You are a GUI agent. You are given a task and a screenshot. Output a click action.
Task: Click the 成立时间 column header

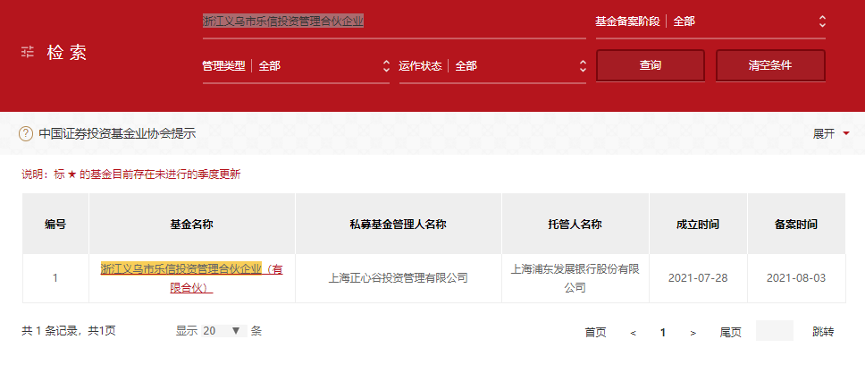tap(698, 224)
